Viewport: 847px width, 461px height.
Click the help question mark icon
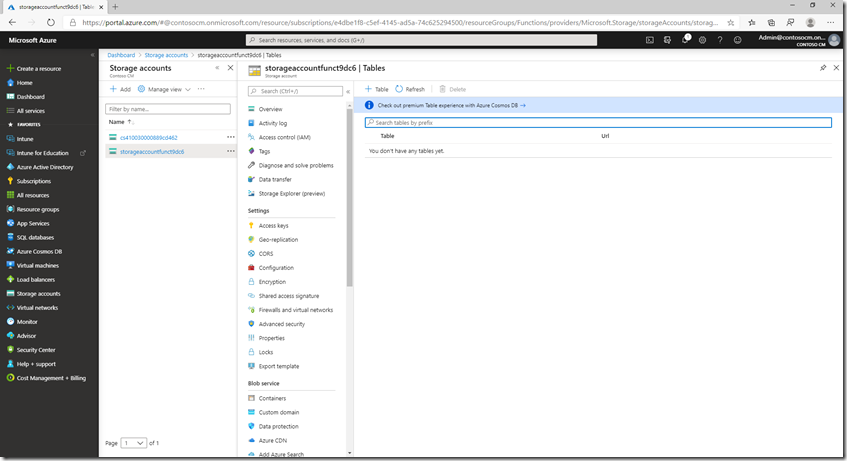pyautogui.click(x=719, y=40)
